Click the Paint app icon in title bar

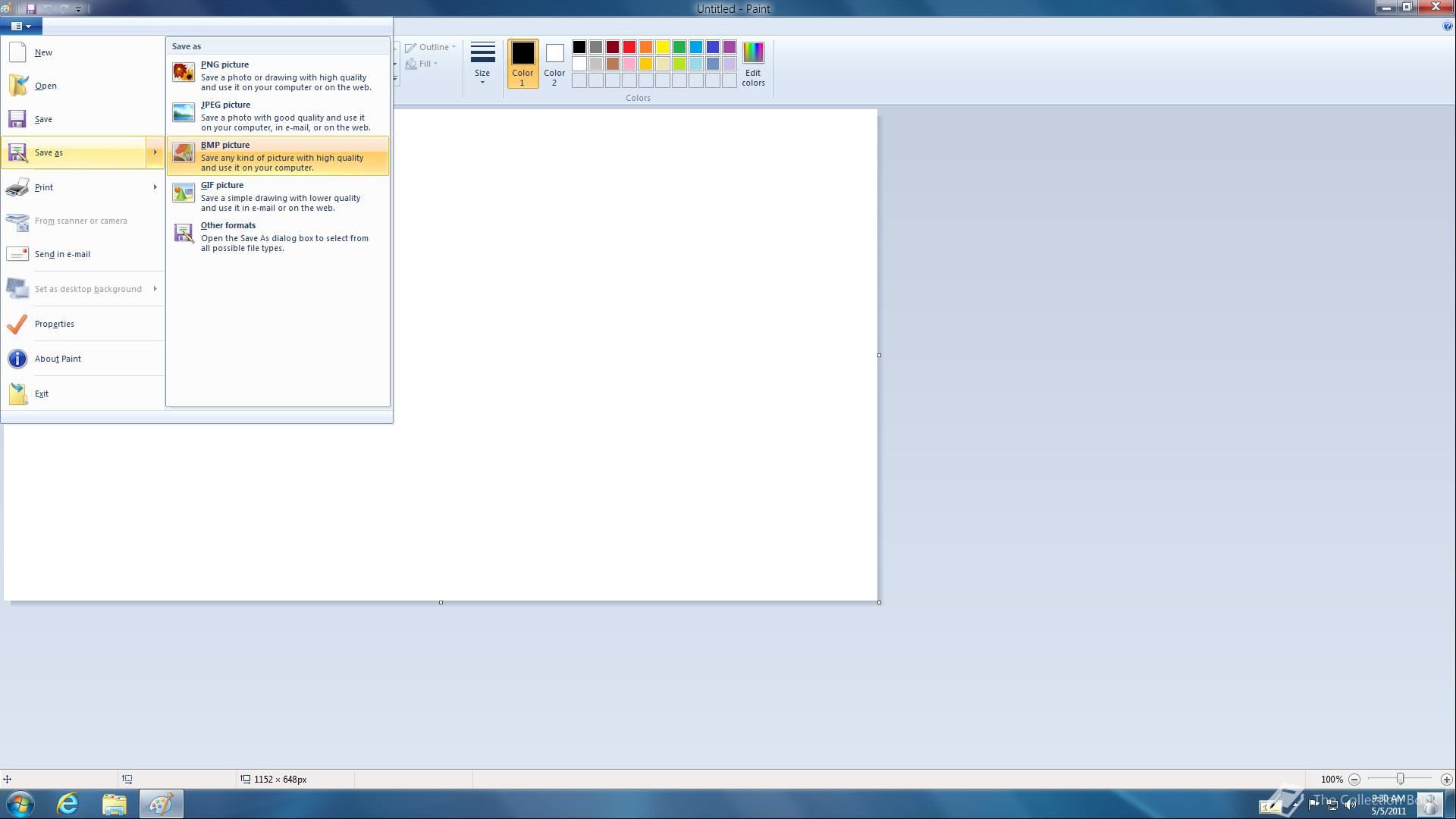click(x=6, y=9)
